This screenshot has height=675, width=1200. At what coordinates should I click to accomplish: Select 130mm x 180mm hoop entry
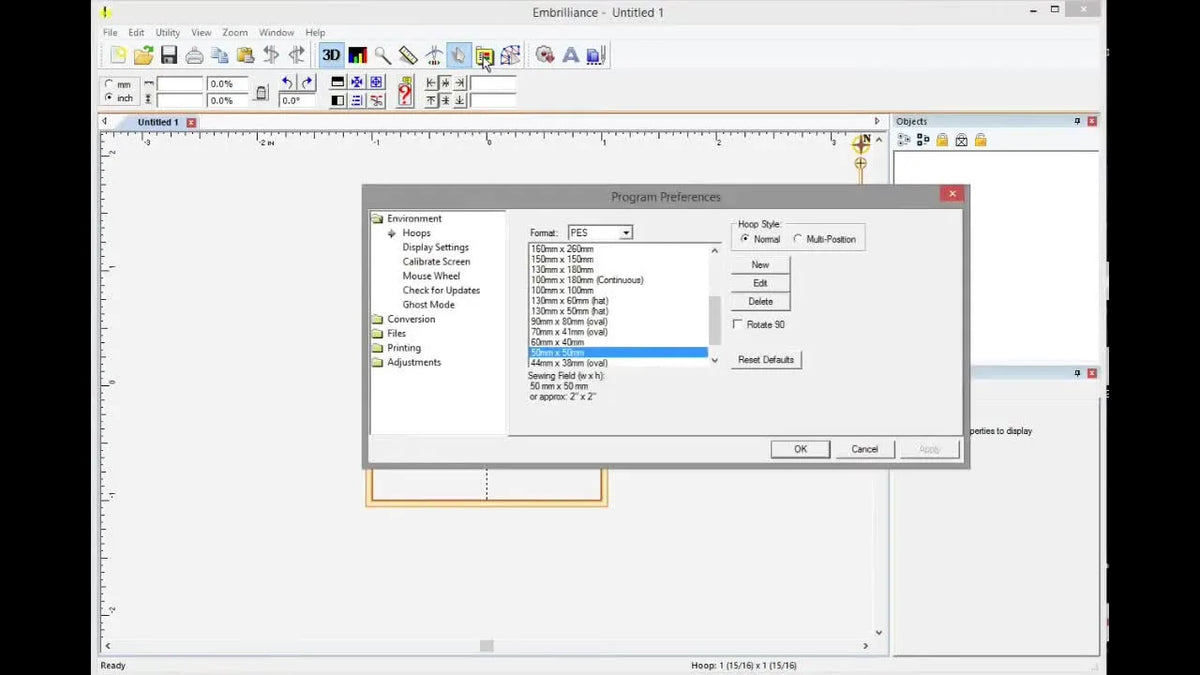click(618, 270)
